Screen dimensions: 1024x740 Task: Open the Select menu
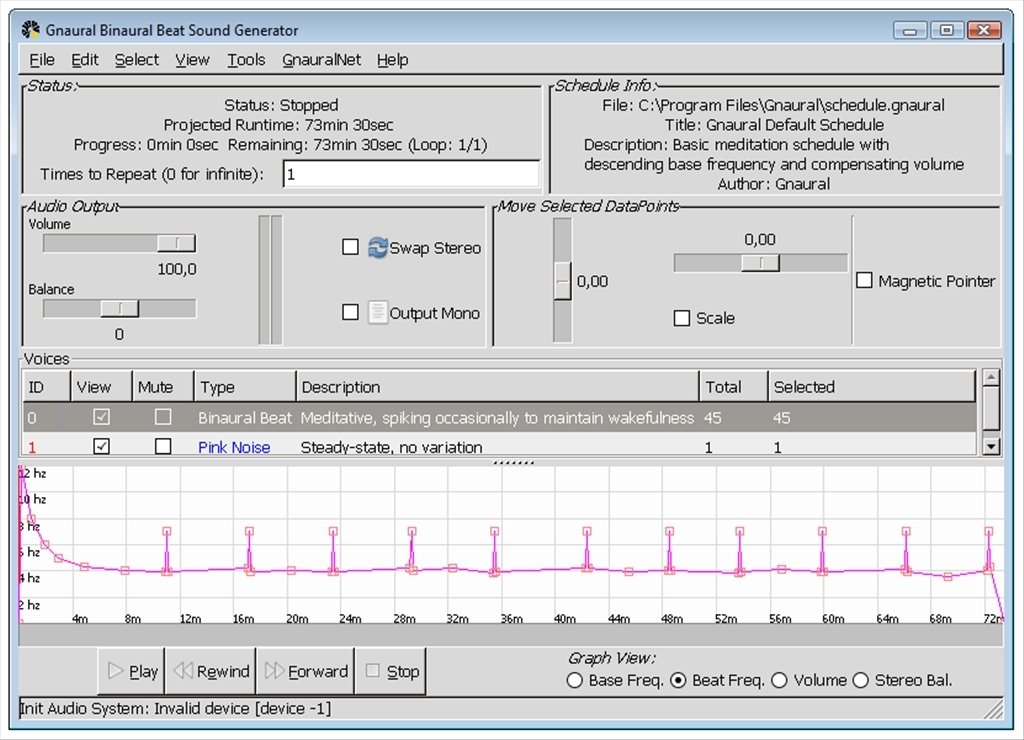tap(136, 60)
